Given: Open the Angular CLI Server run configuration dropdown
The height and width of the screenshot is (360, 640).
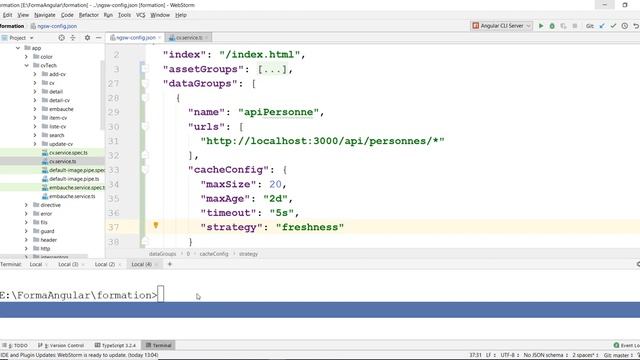Looking at the screenshot, I should [502, 26].
